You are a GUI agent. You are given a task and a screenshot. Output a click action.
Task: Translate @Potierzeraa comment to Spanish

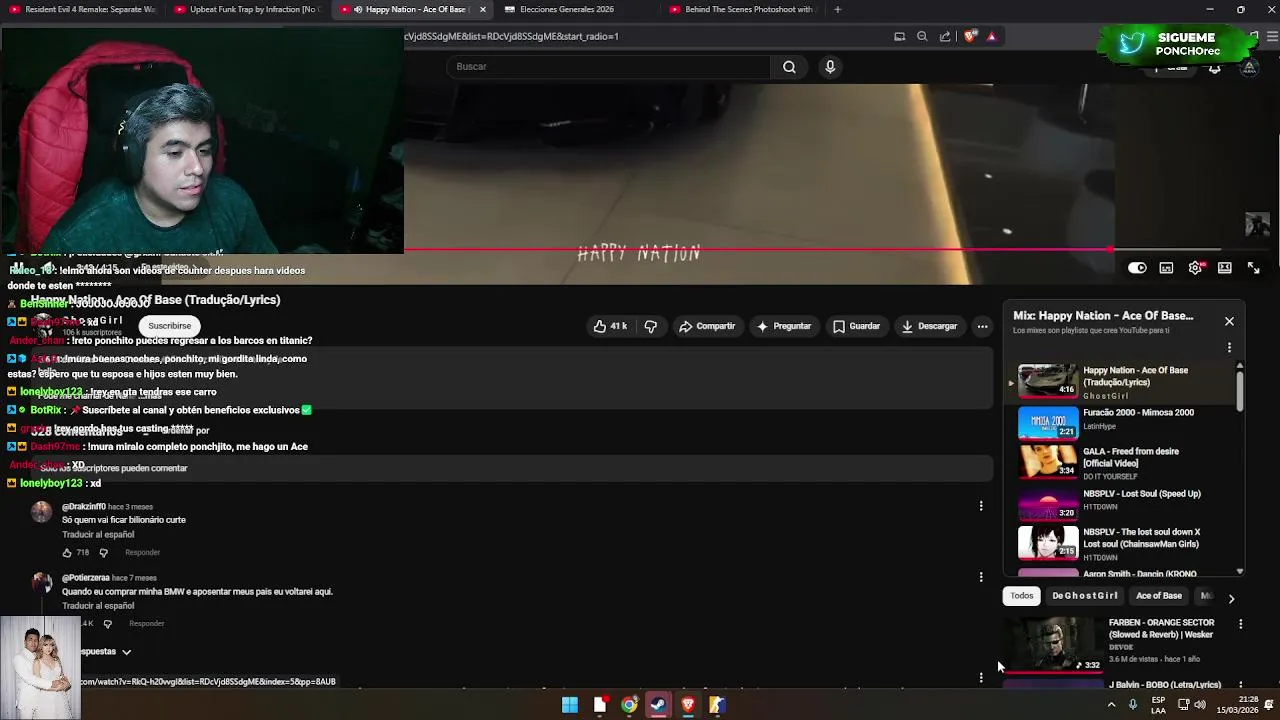98,606
